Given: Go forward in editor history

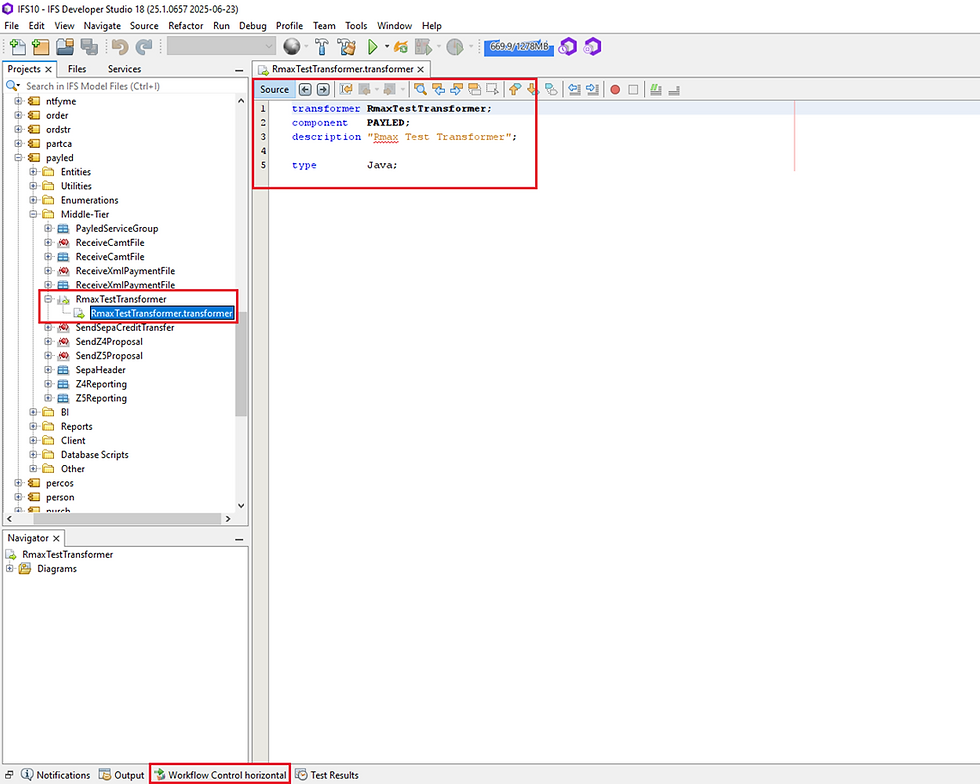Looking at the screenshot, I should (x=323, y=89).
